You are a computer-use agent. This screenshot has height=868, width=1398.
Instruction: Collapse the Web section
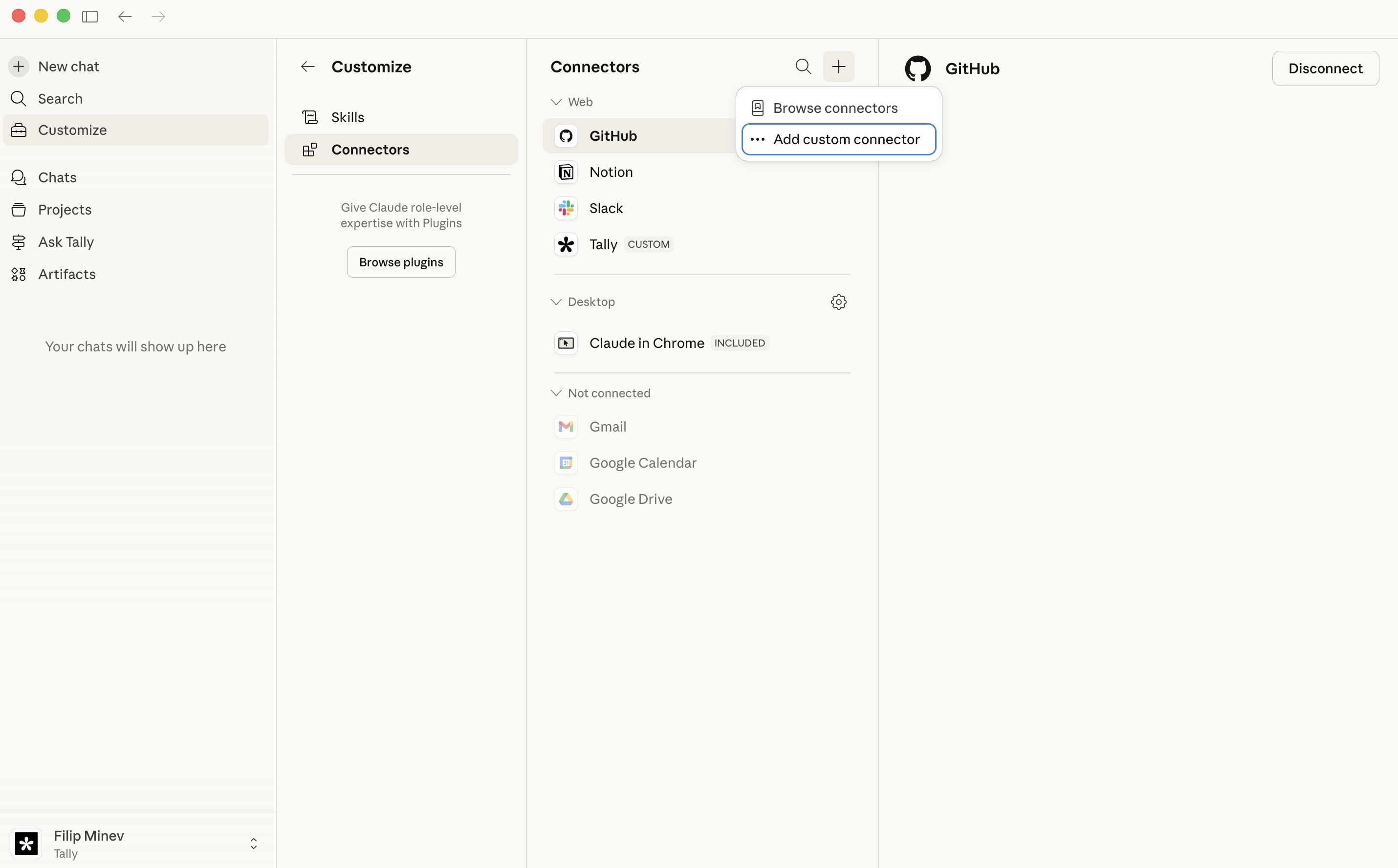pos(572,102)
